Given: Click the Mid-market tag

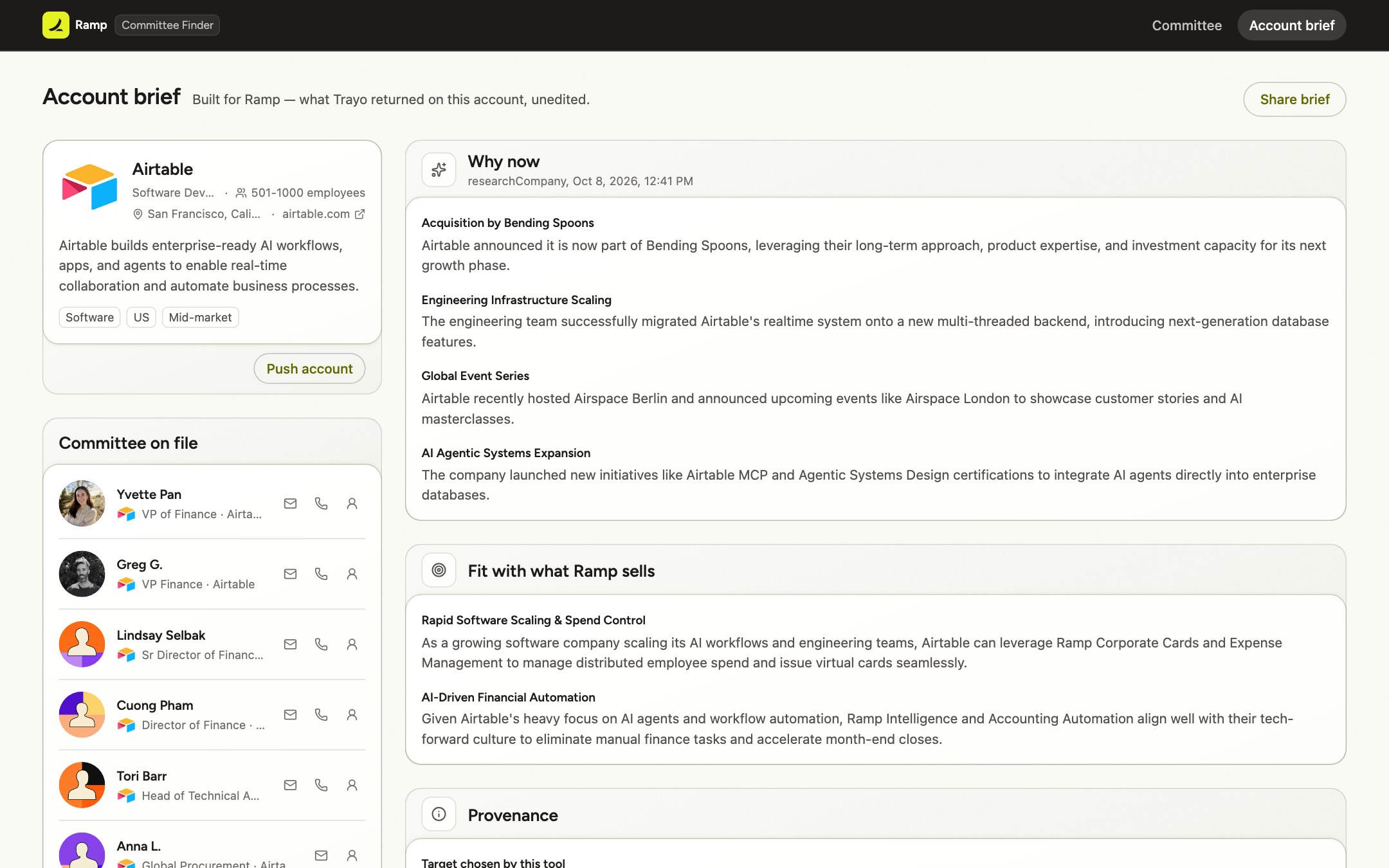Looking at the screenshot, I should coord(200,317).
